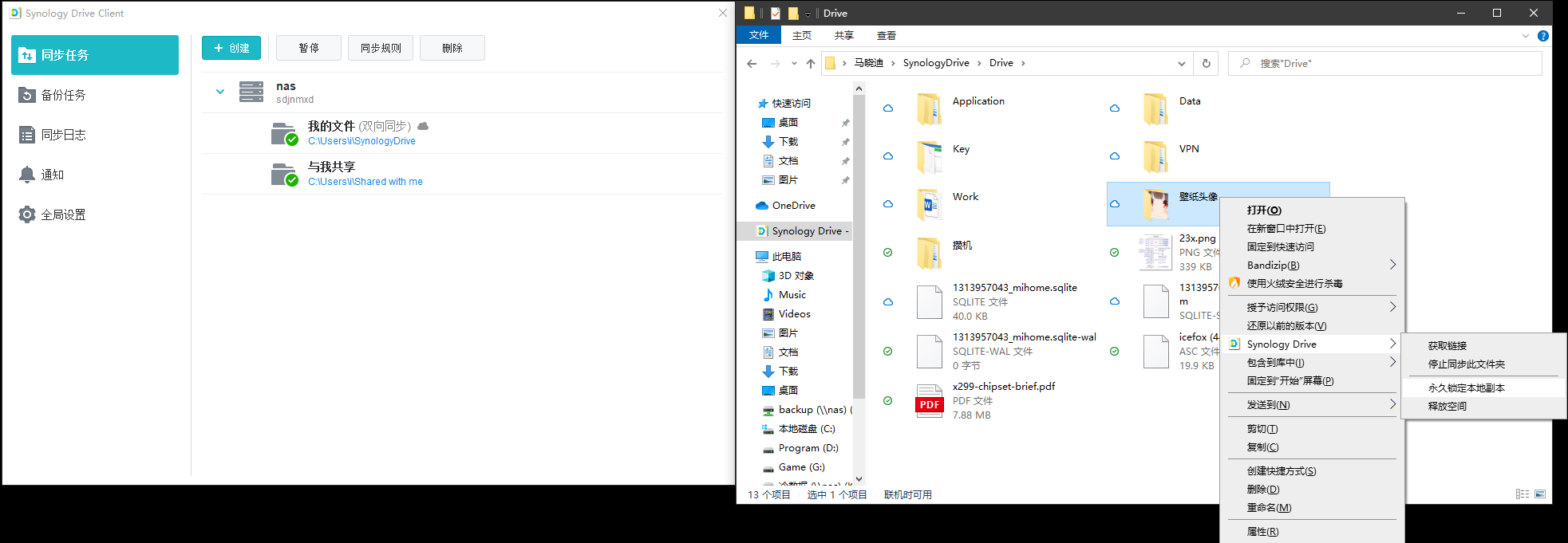
Task: Go up one folder level in Explorer
Action: coord(811,63)
